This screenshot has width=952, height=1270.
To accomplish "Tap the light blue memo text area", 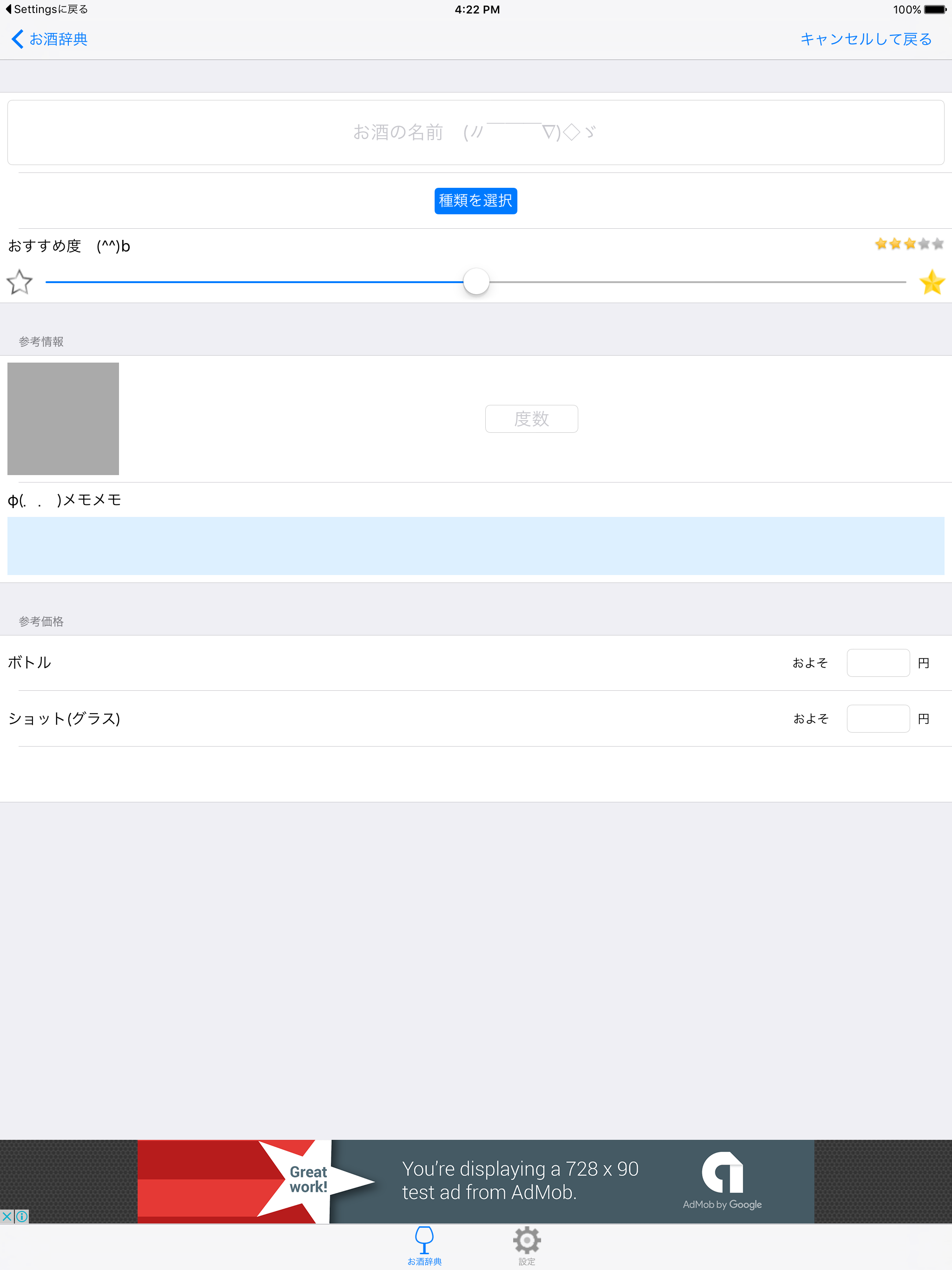I will tap(476, 545).
